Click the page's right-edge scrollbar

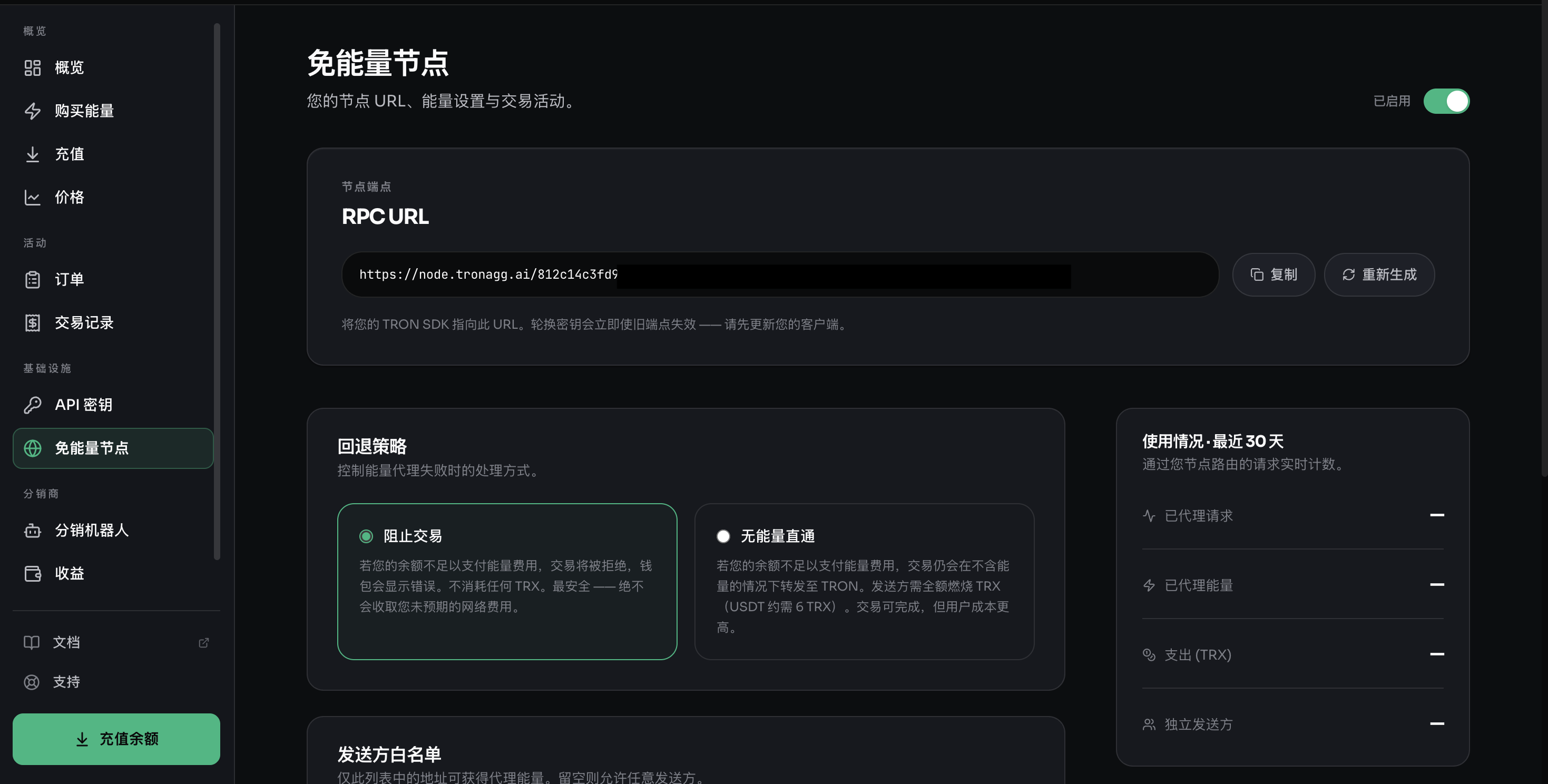point(1544,240)
